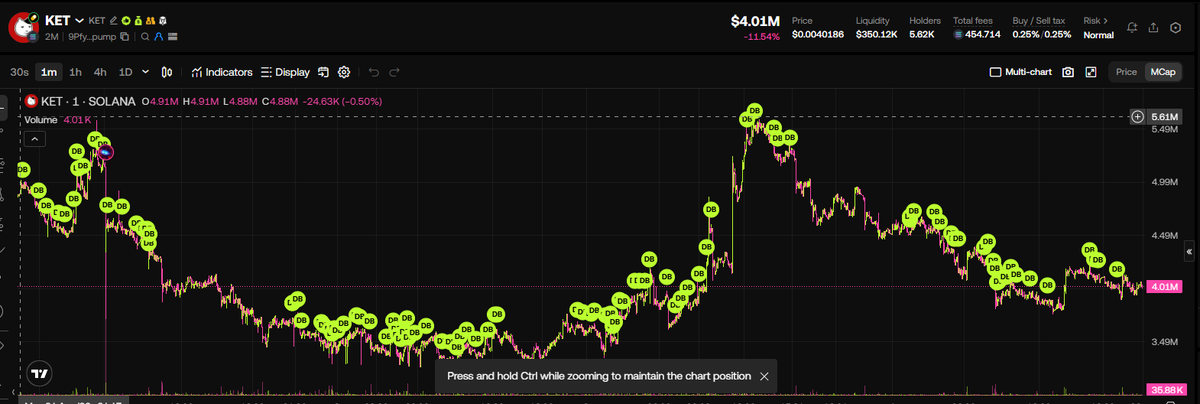Click the white badge icon after KET badges
The width and height of the screenshot is (1200, 404).
[162, 20]
